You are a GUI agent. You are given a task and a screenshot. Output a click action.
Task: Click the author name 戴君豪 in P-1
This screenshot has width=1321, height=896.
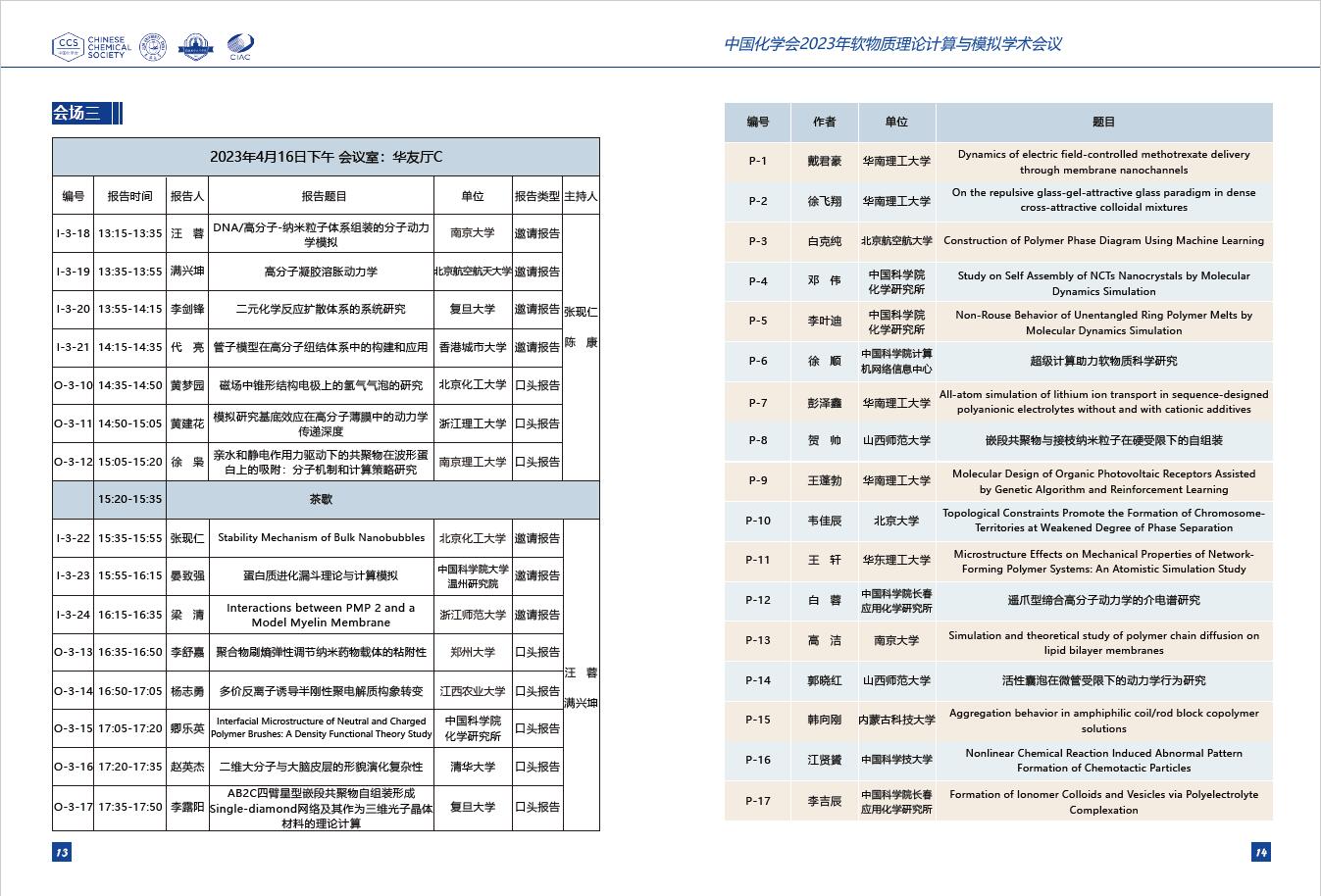(824, 162)
